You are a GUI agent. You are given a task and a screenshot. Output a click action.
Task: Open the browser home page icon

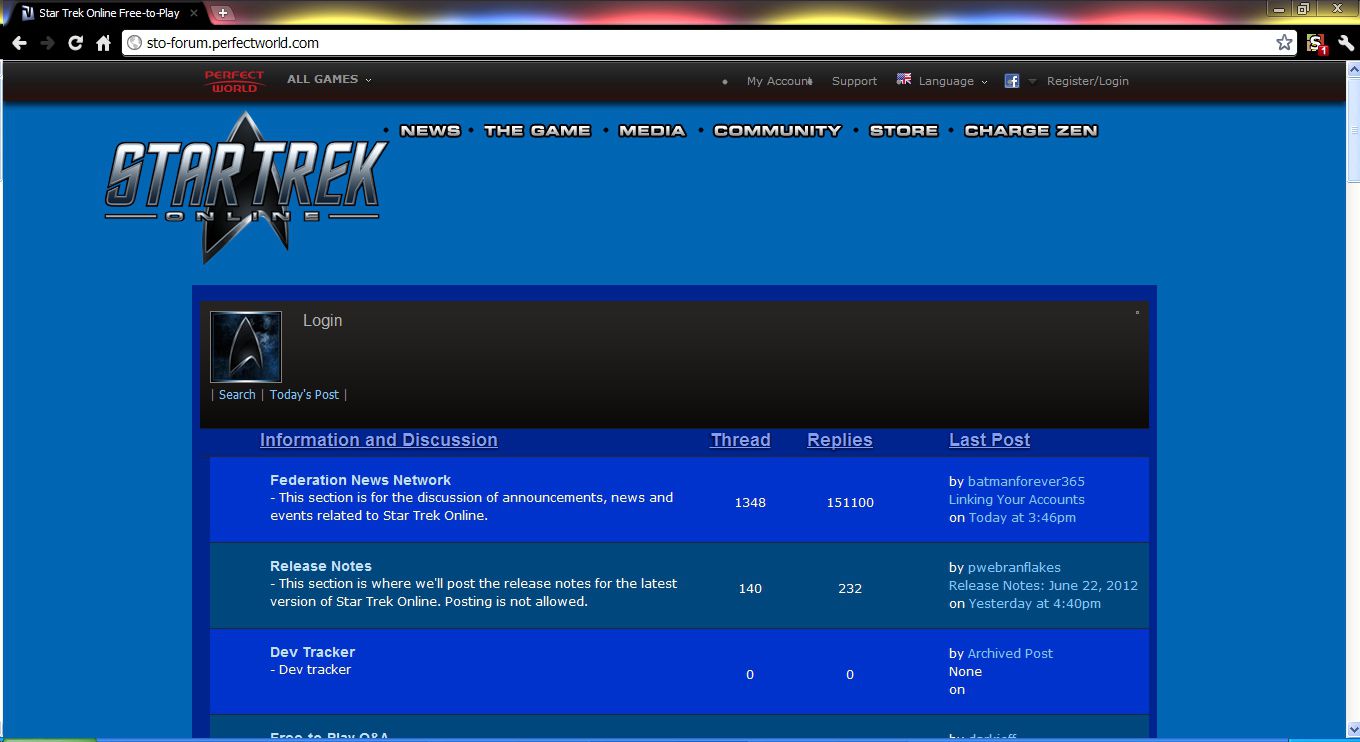(103, 43)
